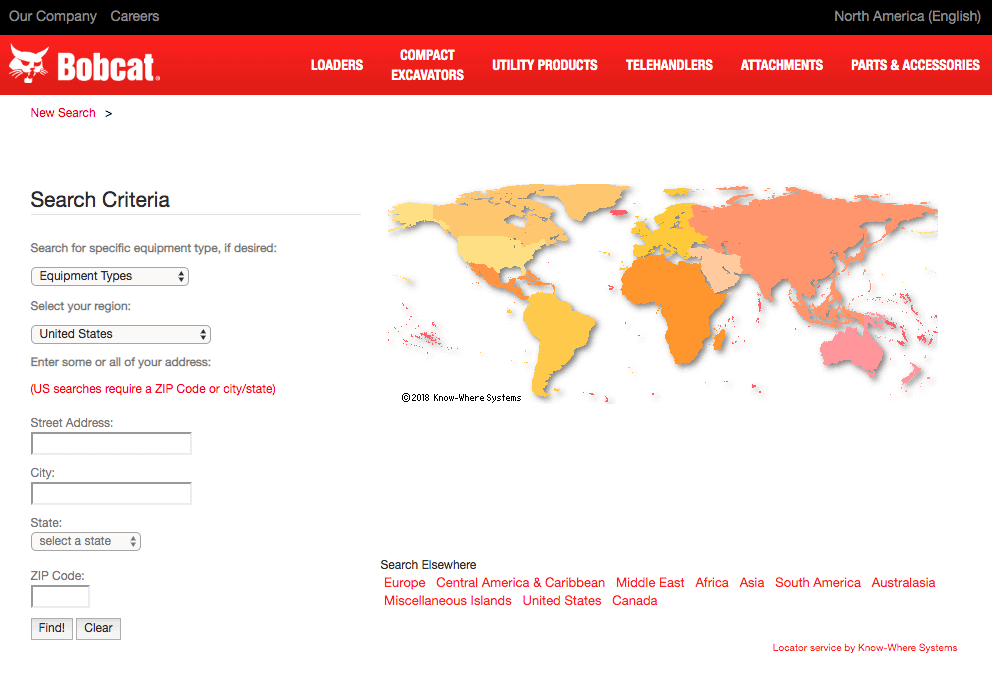Click the Clear button
The width and height of the screenshot is (992, 673).
(99, 629)
